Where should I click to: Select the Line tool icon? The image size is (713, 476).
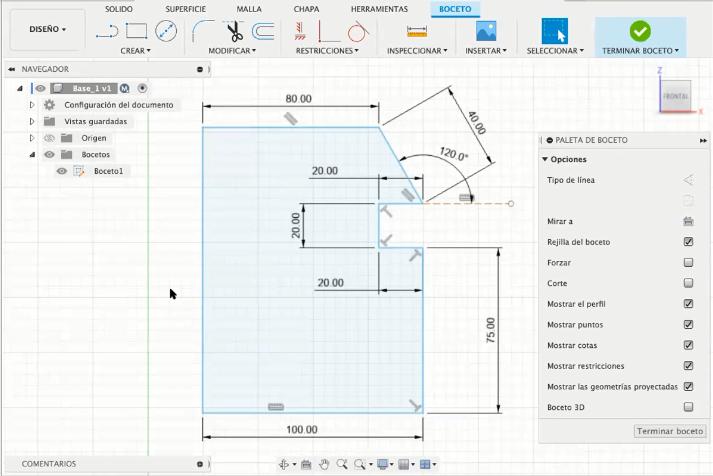(107, 32)
